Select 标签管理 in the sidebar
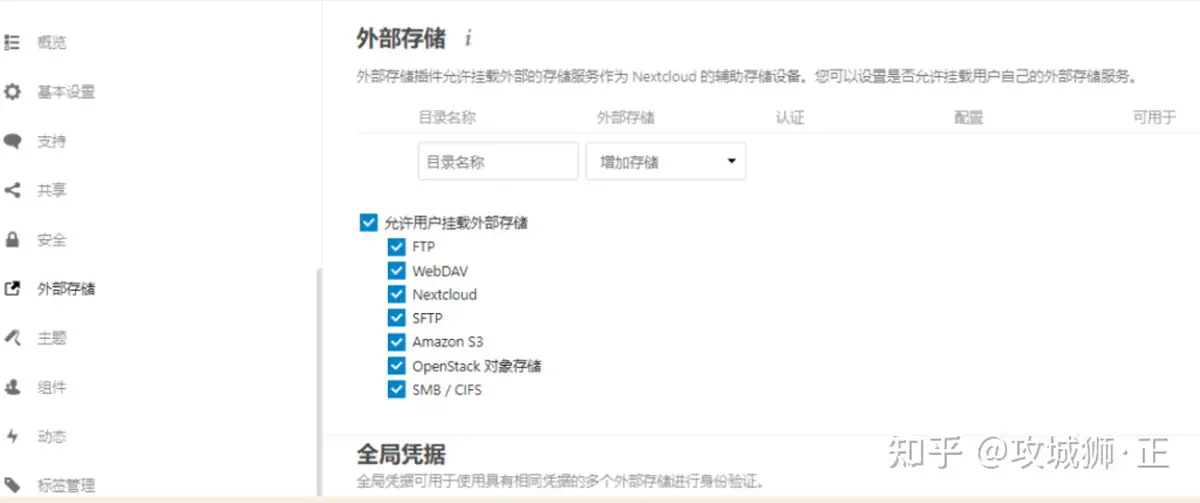Image resolution: width=1200 pixels, height=503 pixels. click(66, 485)
